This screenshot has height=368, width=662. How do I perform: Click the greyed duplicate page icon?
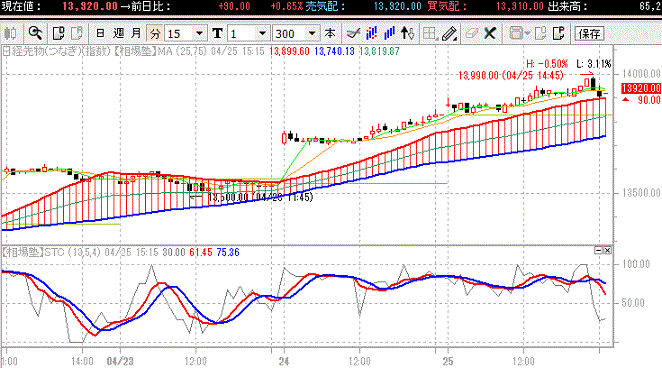(x=76, y=33)
